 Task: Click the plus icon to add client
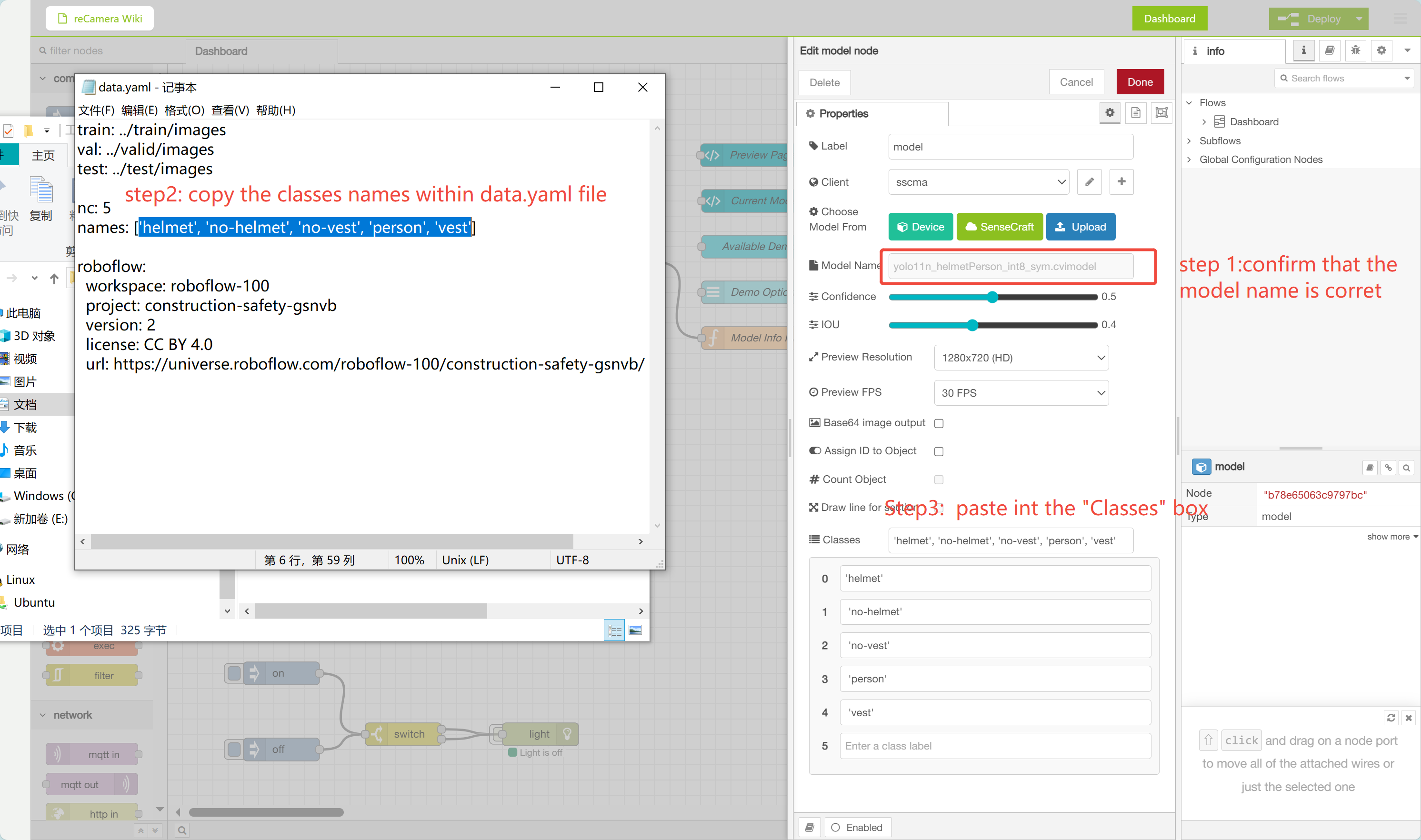pos(1121,182)
